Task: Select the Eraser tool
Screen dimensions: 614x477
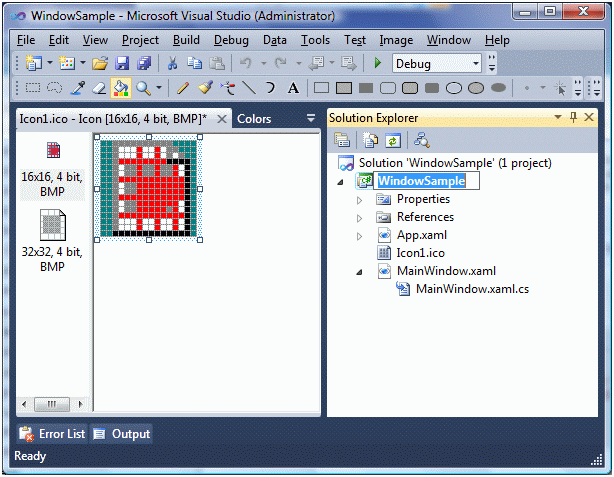Action: (99, 88)
